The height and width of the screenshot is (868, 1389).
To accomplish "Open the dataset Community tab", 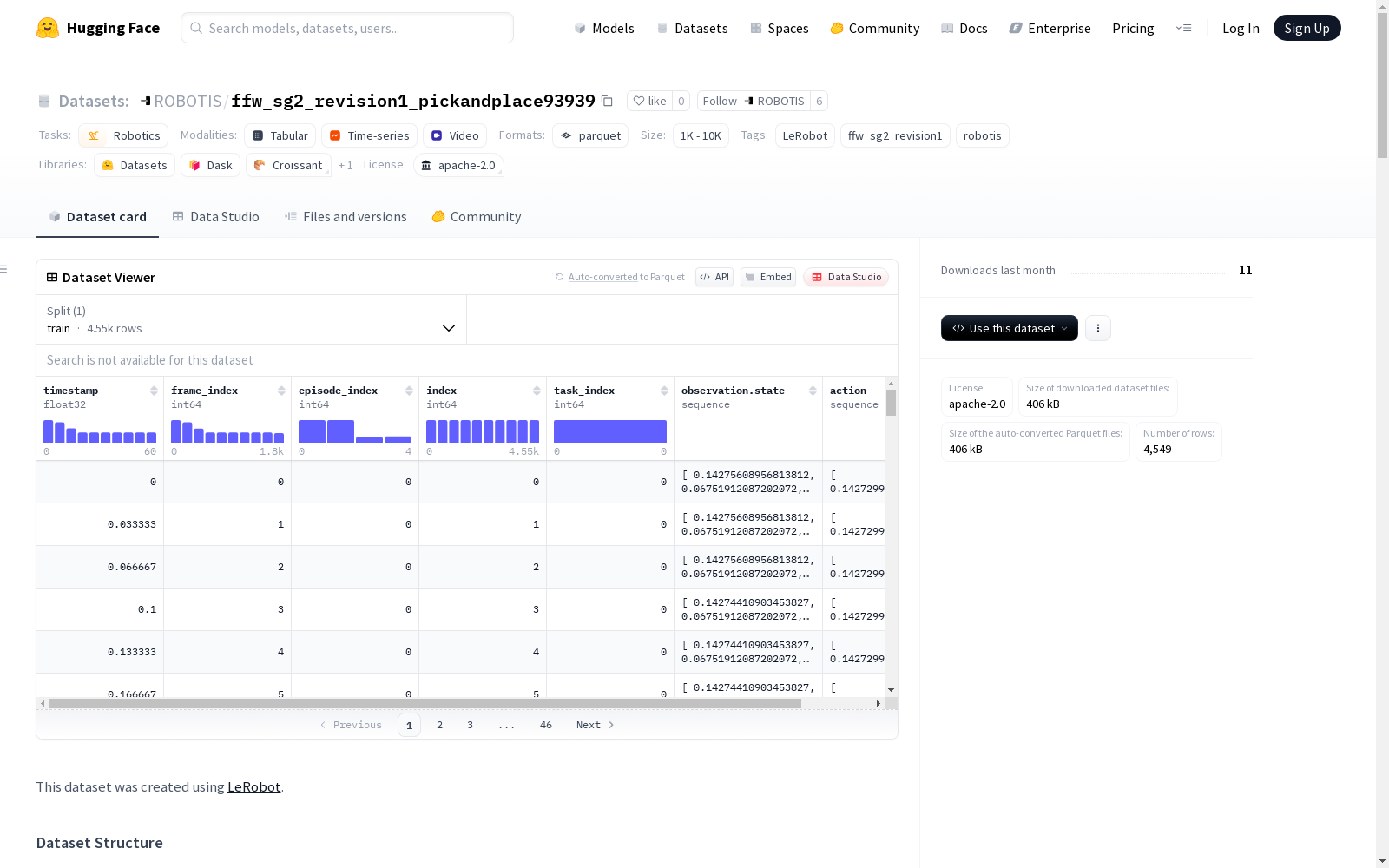I will 477,217.
